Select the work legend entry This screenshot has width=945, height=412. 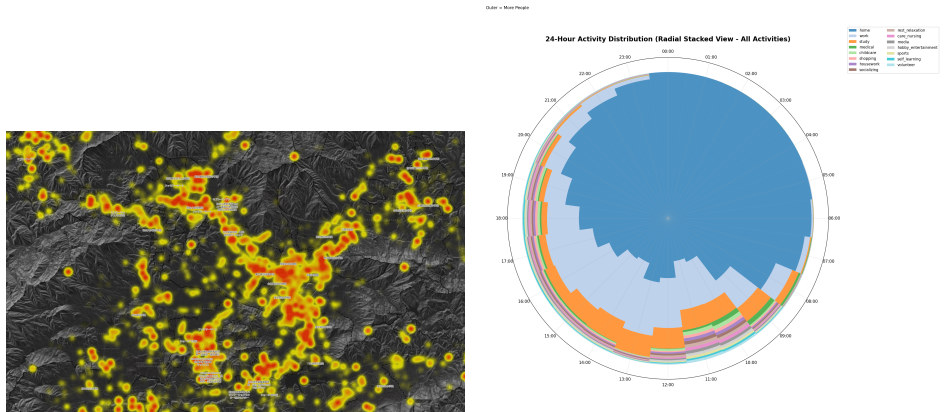point(859,36)
